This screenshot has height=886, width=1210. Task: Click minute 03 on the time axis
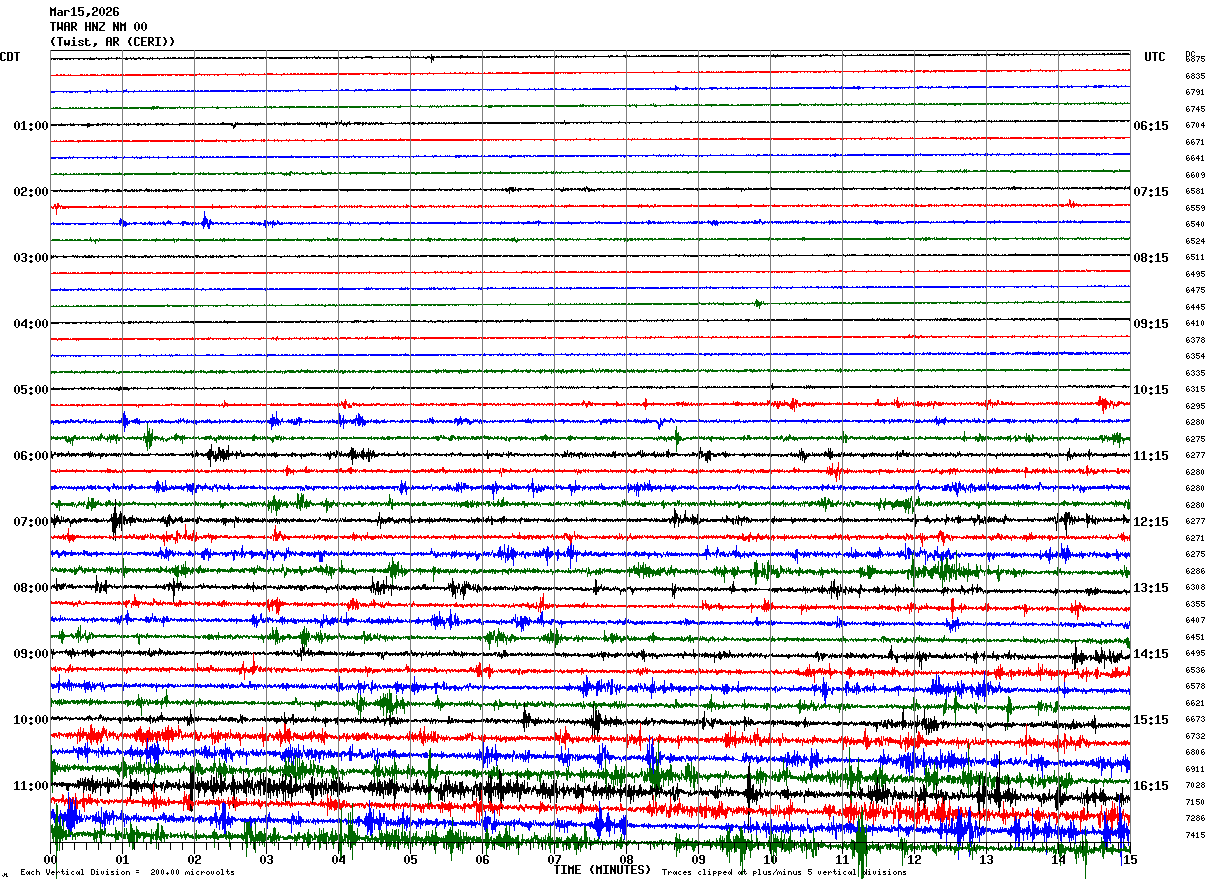267,860
